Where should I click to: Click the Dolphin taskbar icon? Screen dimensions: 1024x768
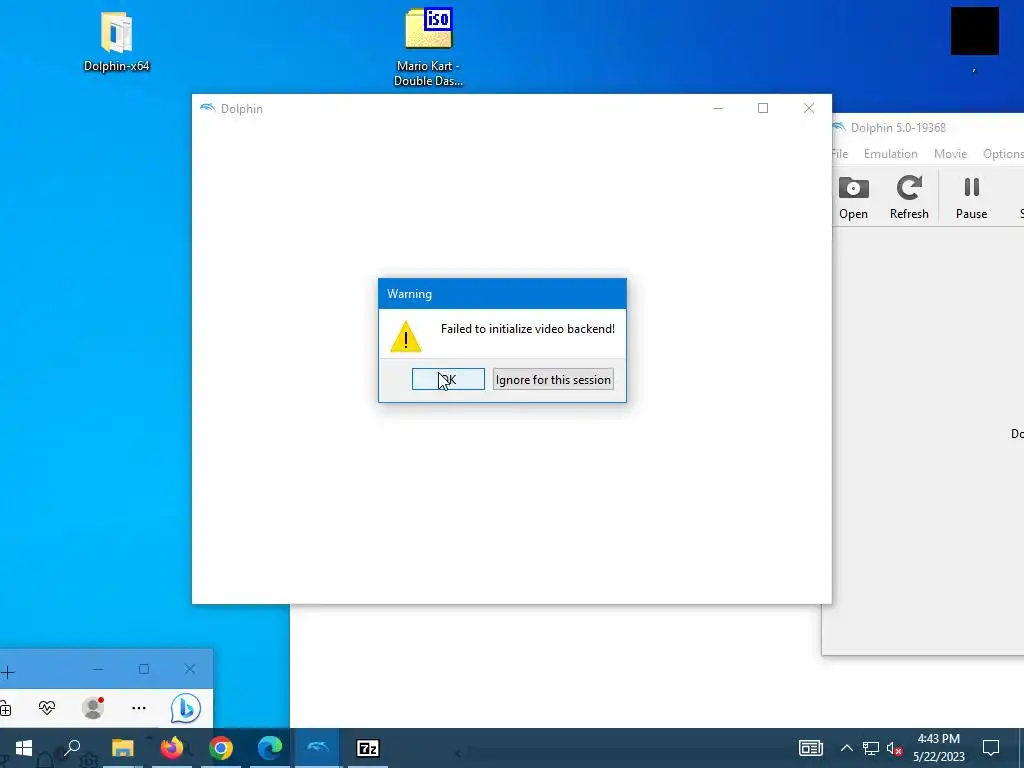[x=318, y=748]
